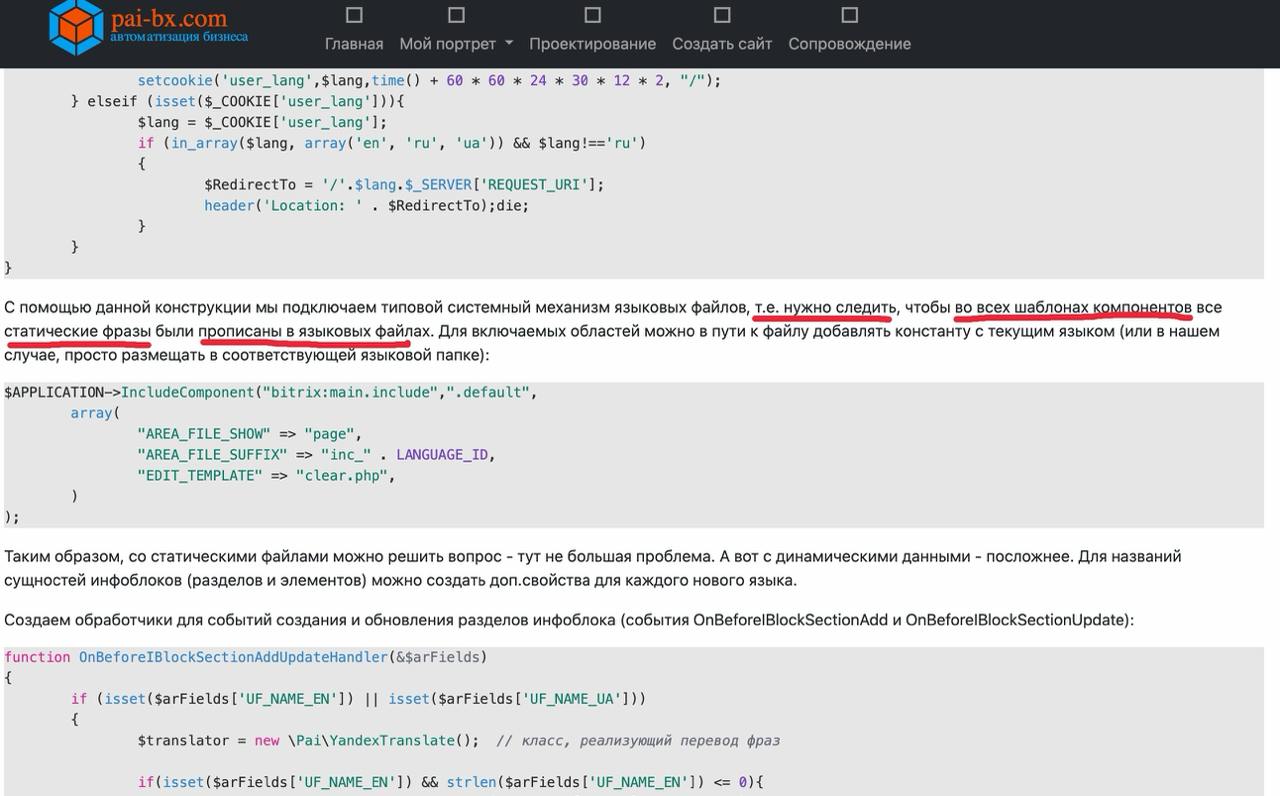Click the IncludeComponent bitrix:main.include code line
Viewport: 1280px width, 796px height.
click(x=270, y=392)
